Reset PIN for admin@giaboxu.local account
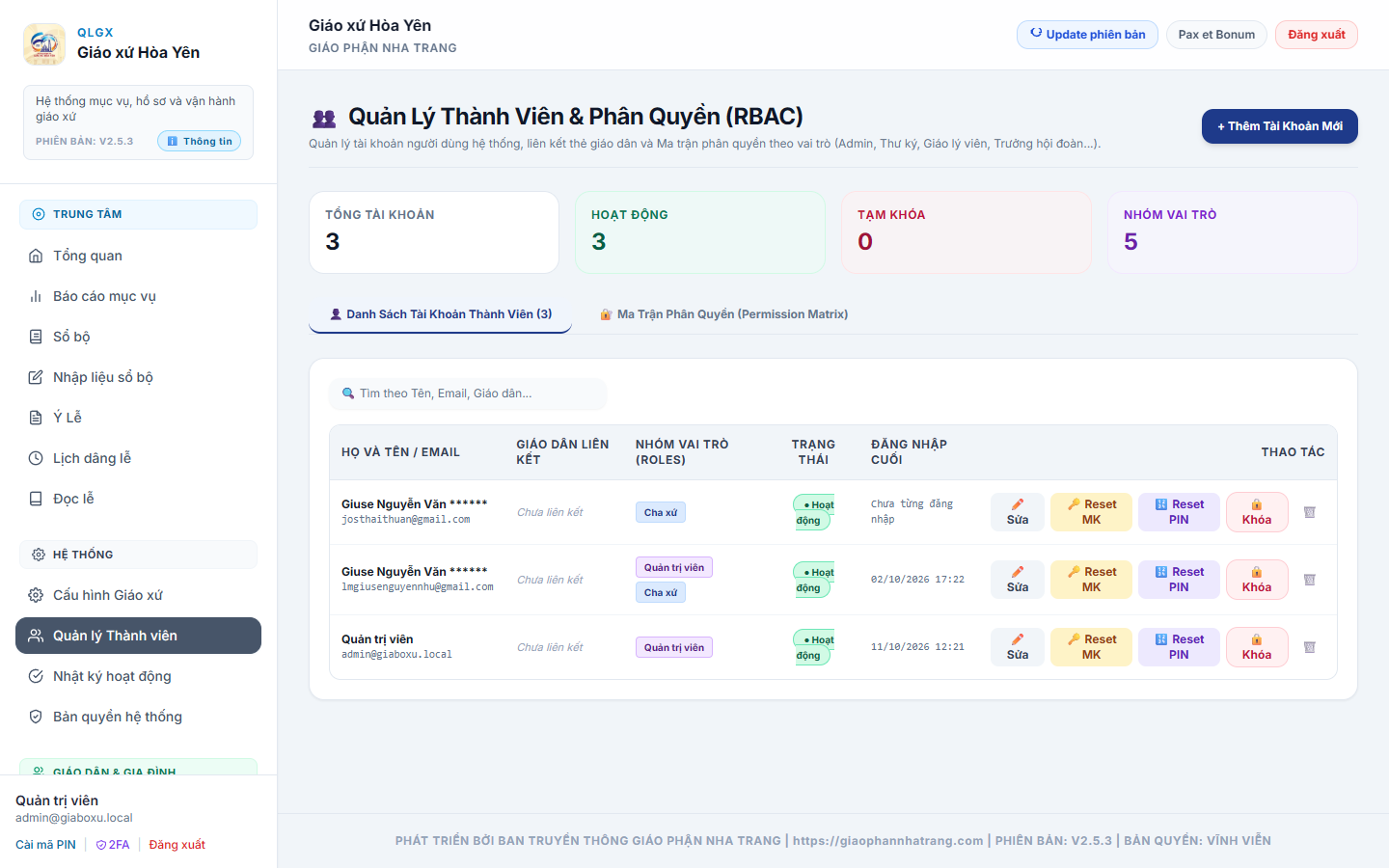Viewport: 1389px width, 868px height. (x=1179, y=647)
